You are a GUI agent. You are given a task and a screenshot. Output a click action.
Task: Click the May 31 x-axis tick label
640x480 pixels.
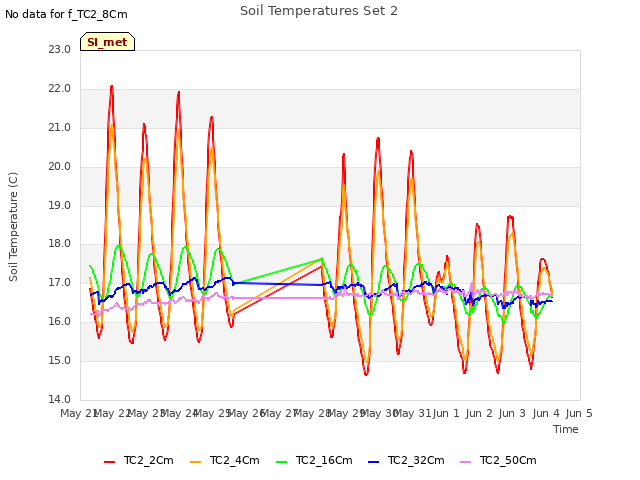(412, 413)
